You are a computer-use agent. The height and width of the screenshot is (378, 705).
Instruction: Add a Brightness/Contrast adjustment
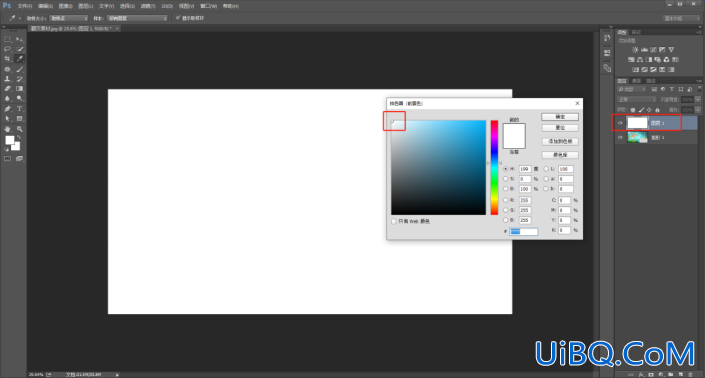(x=635, y=50)
